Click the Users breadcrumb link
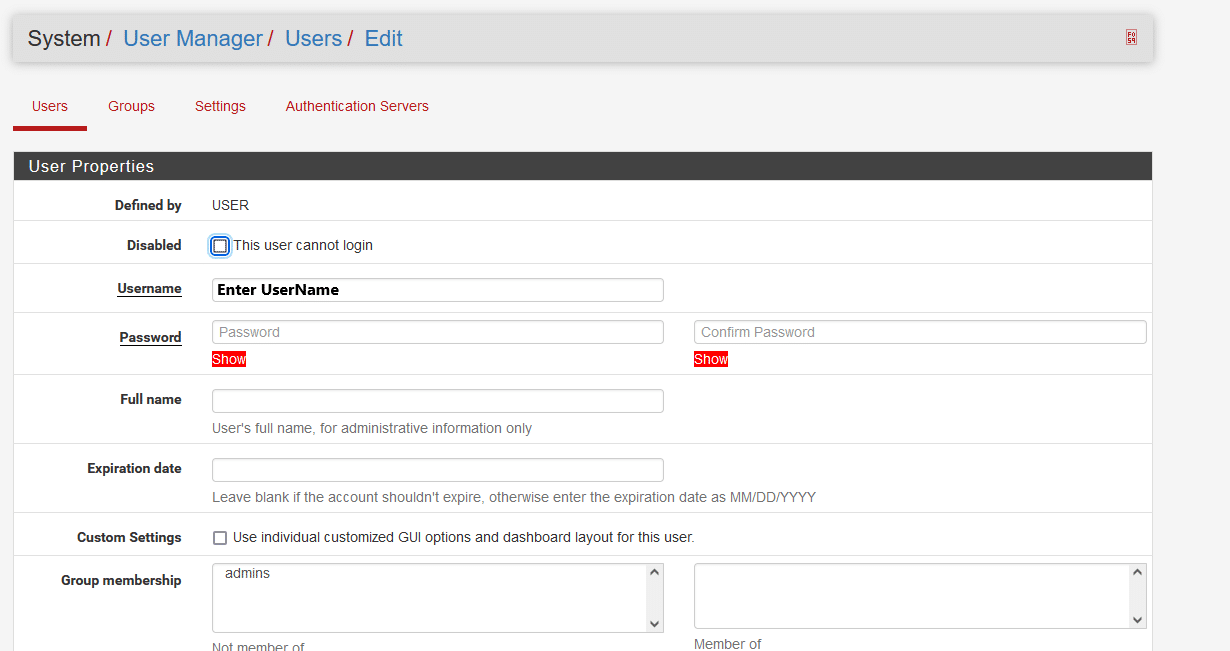This screenshot has width=1230, height=651. pyautogui.click(x=313, y=39)
